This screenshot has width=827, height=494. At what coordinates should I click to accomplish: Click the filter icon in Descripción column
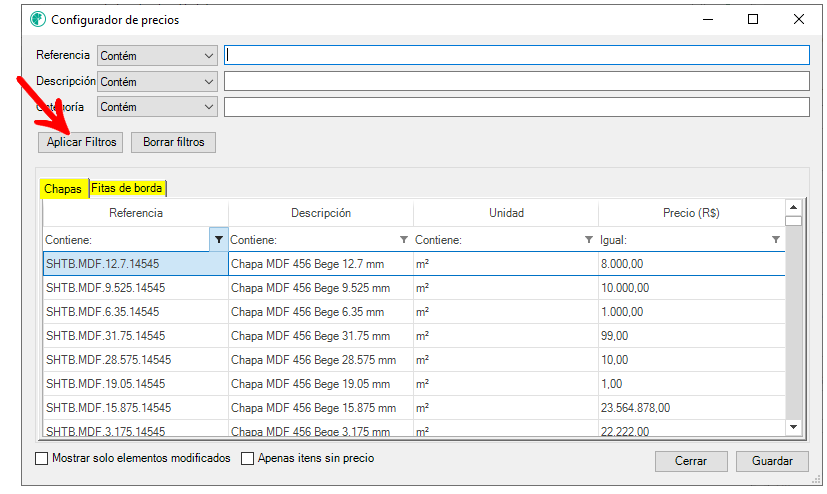click(x=404, y=240)
